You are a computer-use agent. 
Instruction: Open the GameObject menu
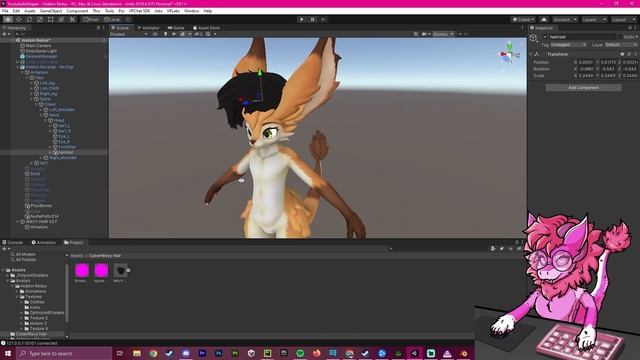point(51,11)
